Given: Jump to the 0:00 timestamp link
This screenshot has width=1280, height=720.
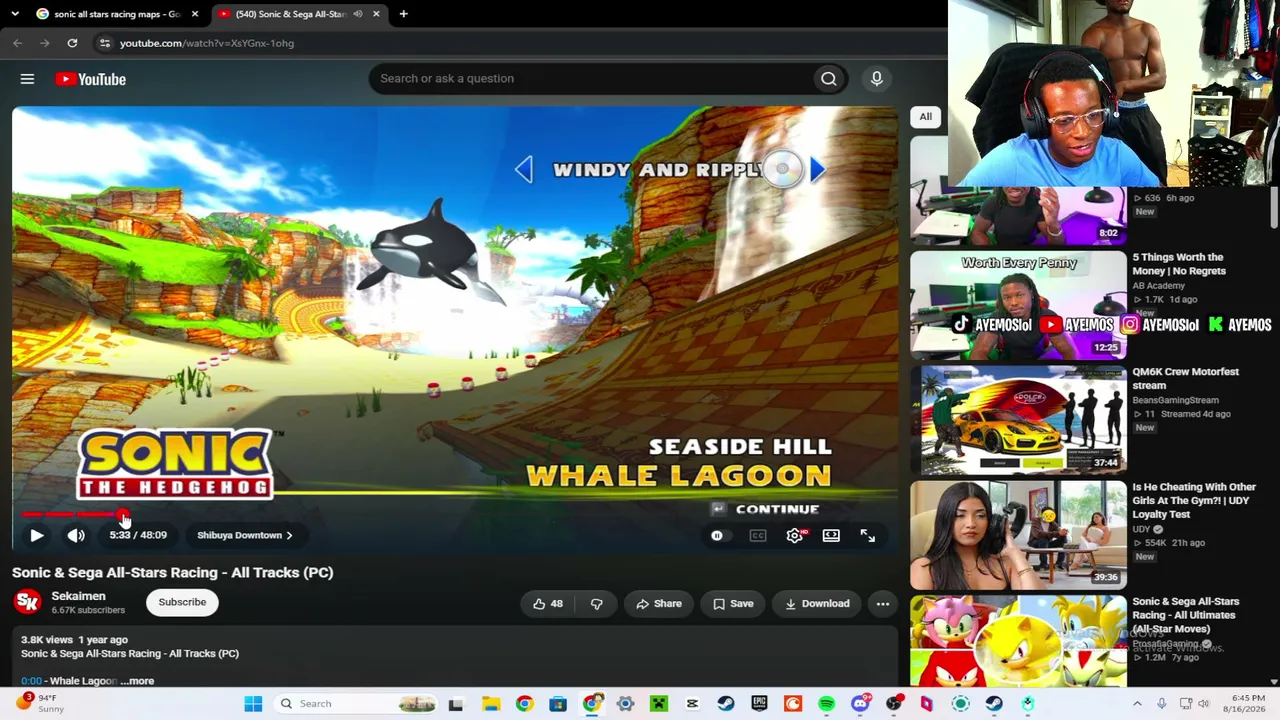Looking at the screenshot, I should [32, 681].
